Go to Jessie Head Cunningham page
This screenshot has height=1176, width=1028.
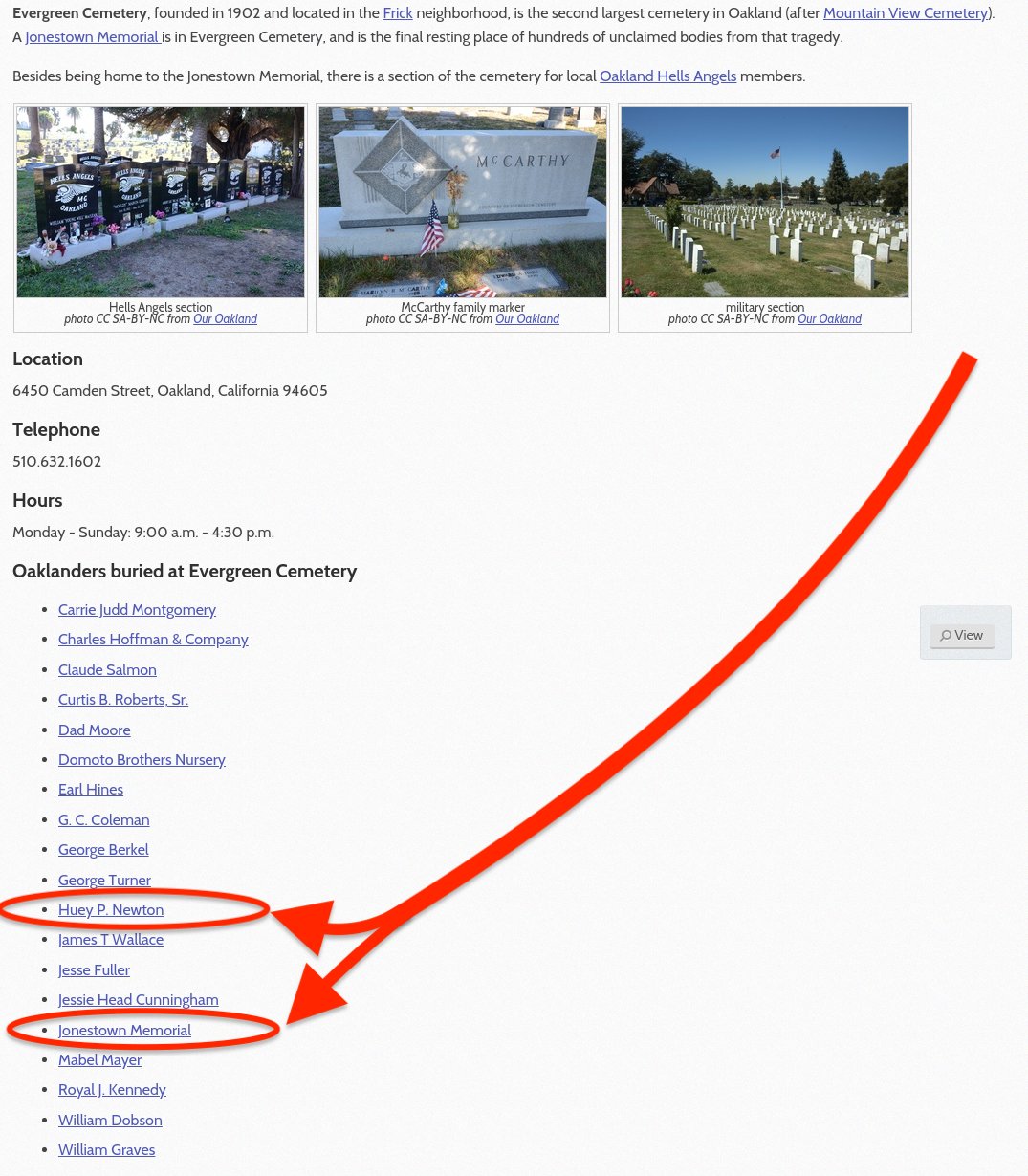[139, 1000]
